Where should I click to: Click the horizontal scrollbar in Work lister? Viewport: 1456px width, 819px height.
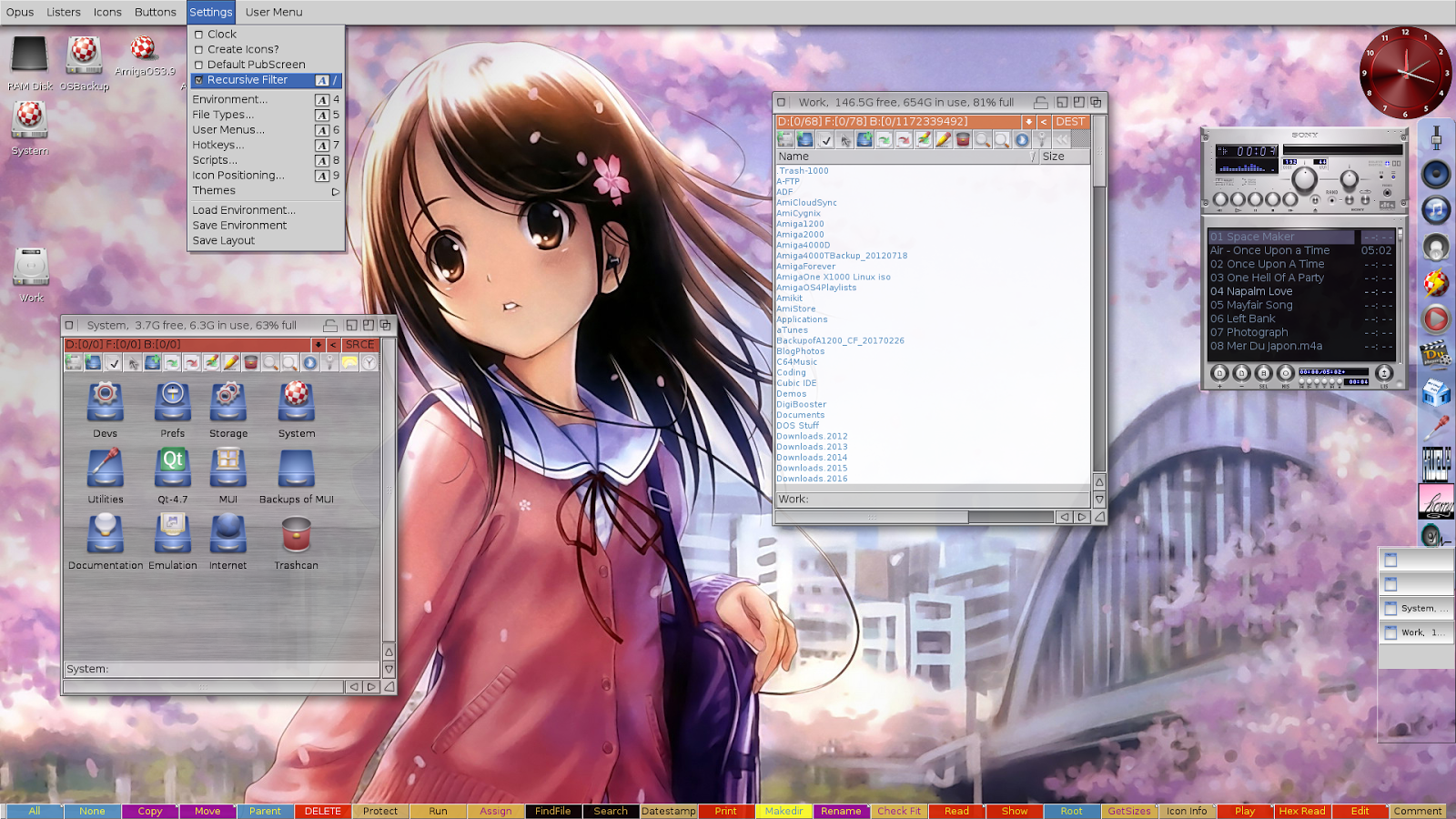tap(914, 517)
